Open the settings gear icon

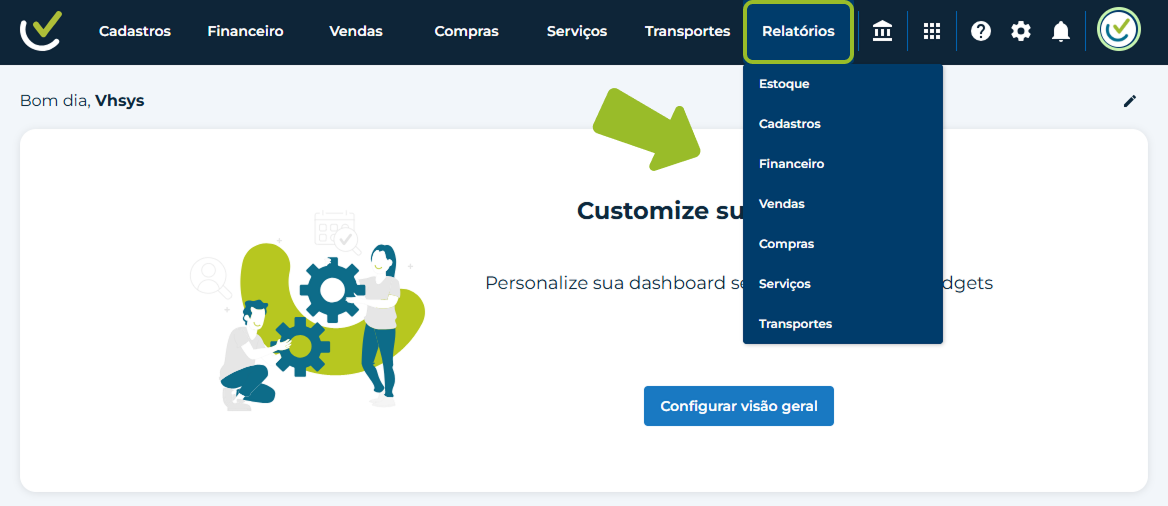[1021, 31]
